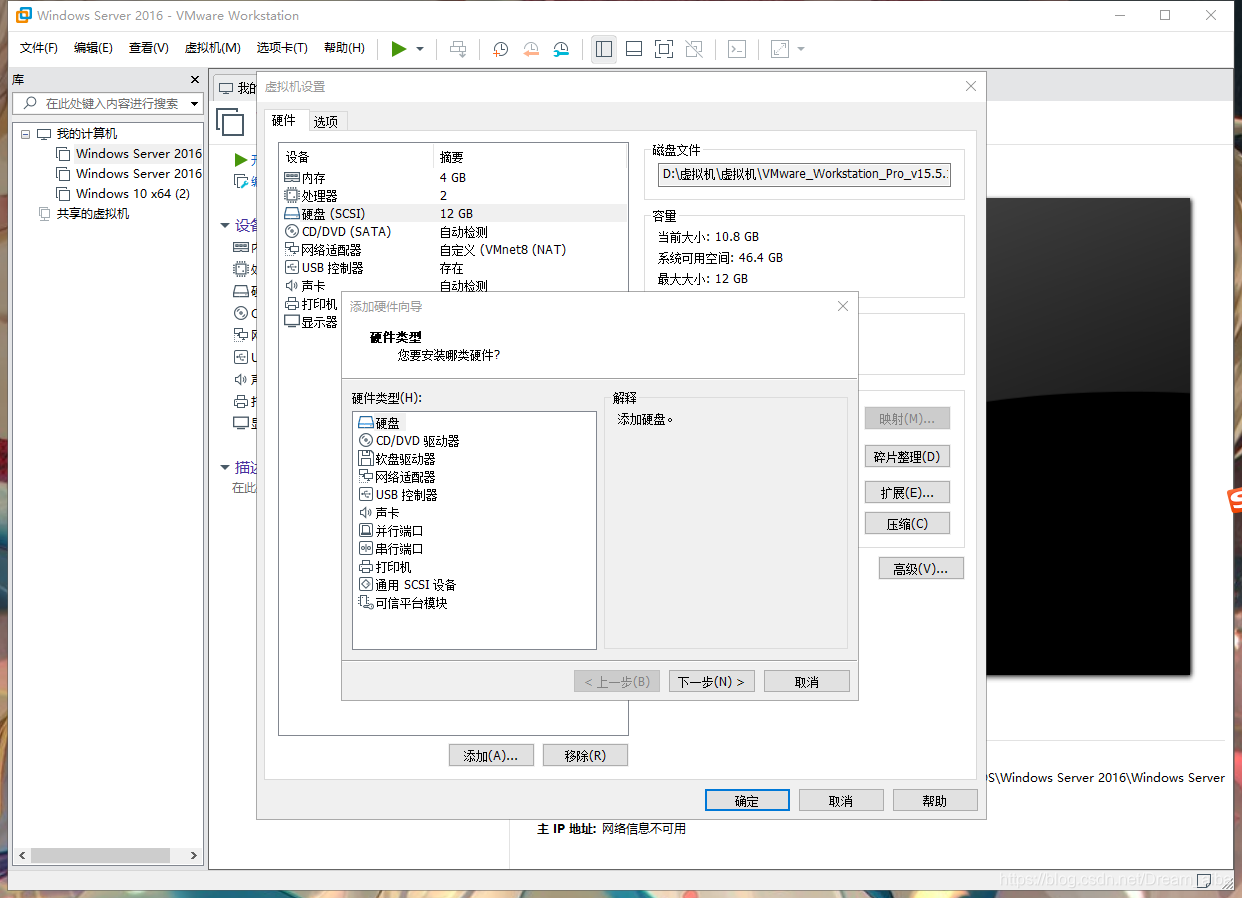
Task: Open the console view toolbar icon
Action: [x=737, y=49]
